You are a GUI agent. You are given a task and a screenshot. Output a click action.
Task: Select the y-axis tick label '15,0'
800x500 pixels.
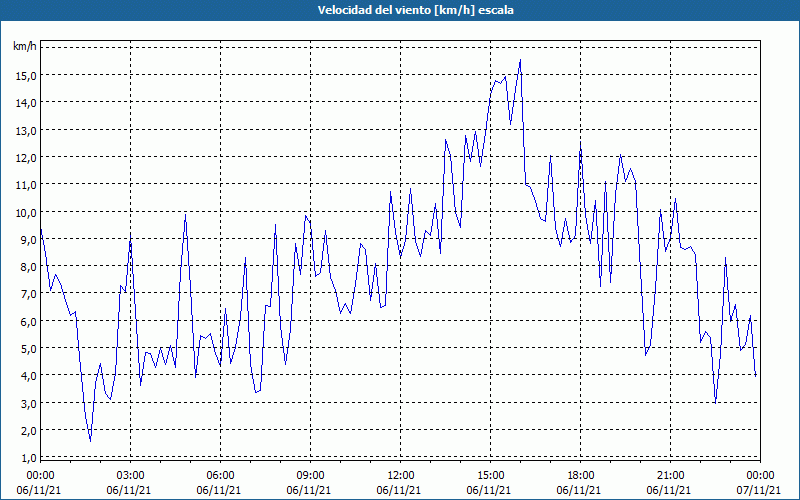pyautogui.click(x=26, y=76)
